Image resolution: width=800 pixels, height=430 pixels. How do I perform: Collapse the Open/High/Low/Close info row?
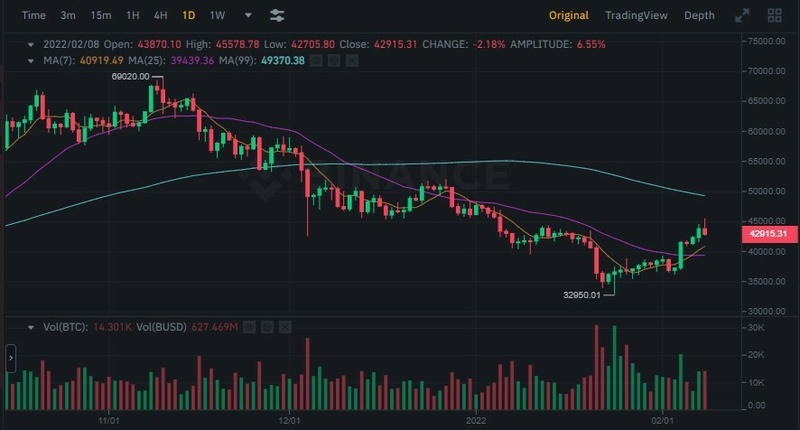(x=30, y=45)
